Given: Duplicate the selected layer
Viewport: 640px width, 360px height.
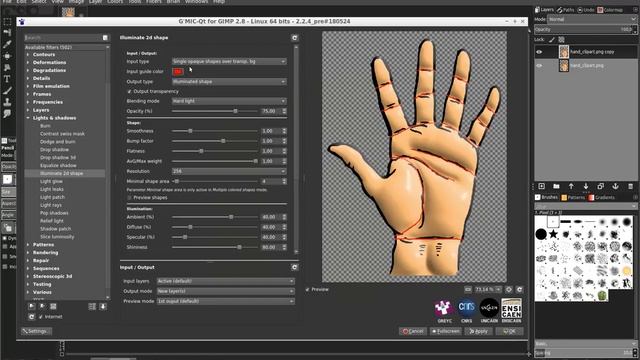Looking at the screenshot, I should [600, 186].
